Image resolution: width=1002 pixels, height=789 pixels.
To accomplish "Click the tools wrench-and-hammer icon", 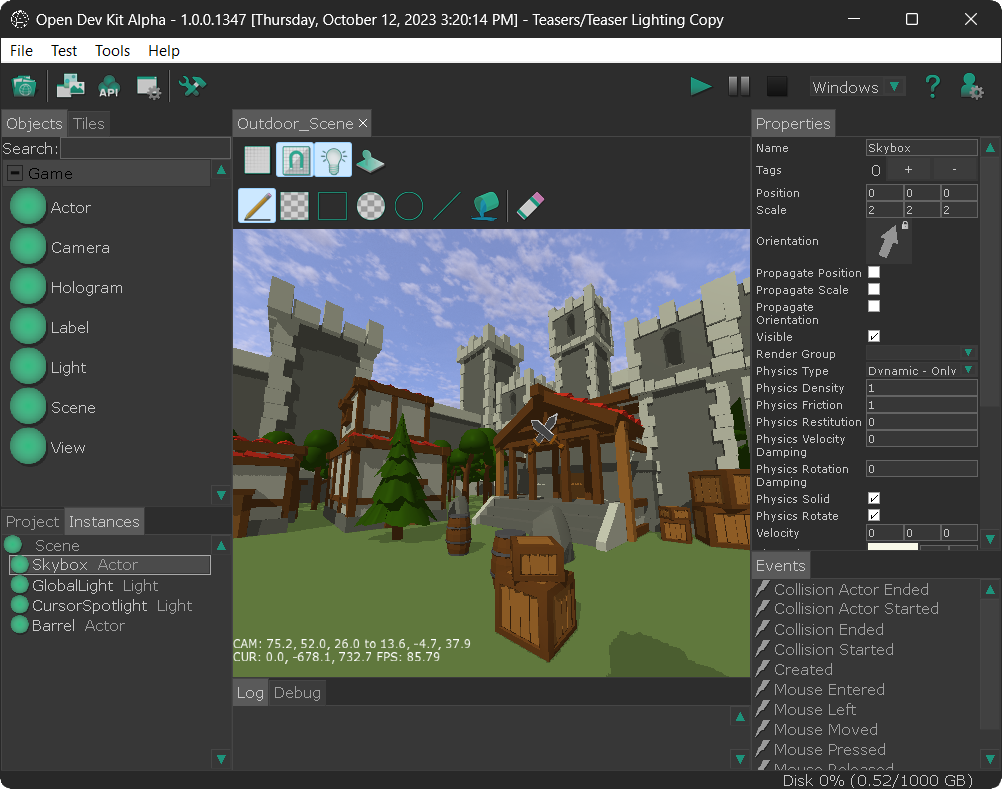I will coord(192,86).
